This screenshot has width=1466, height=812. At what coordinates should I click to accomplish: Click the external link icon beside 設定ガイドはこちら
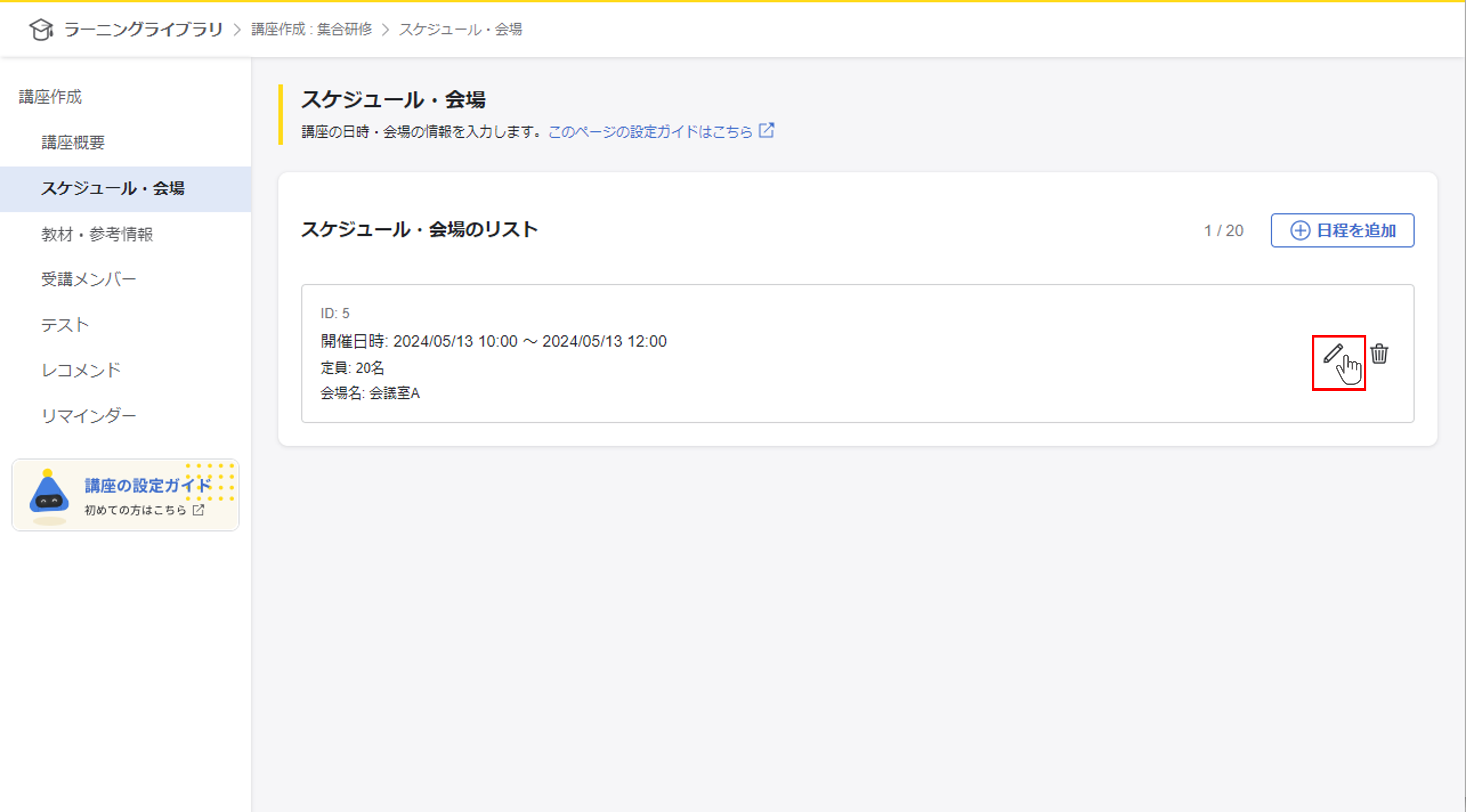(x=767, y=130)
